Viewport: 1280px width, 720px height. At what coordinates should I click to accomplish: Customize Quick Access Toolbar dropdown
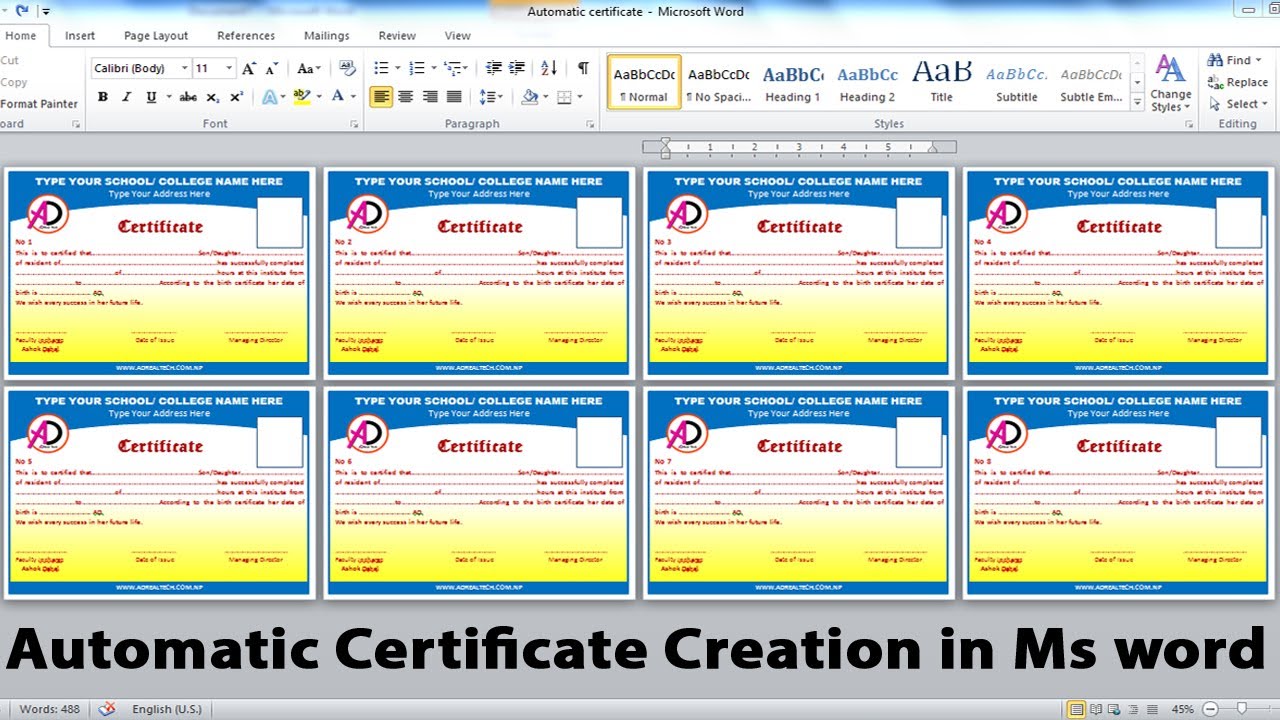tap(46, 12)
